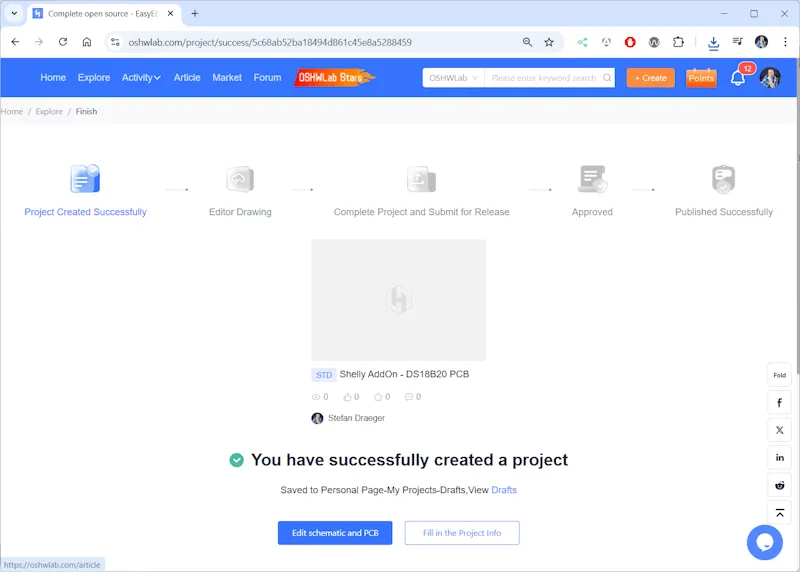Share project via X icon
The width and height of the screenshot is (800, 572).
779,430
